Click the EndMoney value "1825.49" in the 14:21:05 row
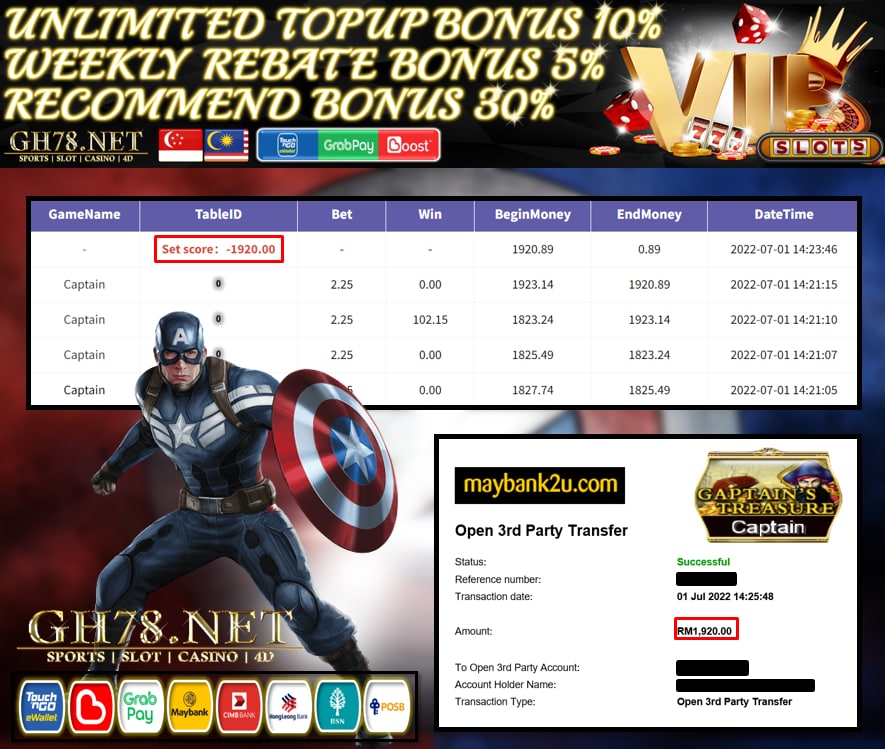This screenshot has height=749, width=885. [x=649, y=390]
